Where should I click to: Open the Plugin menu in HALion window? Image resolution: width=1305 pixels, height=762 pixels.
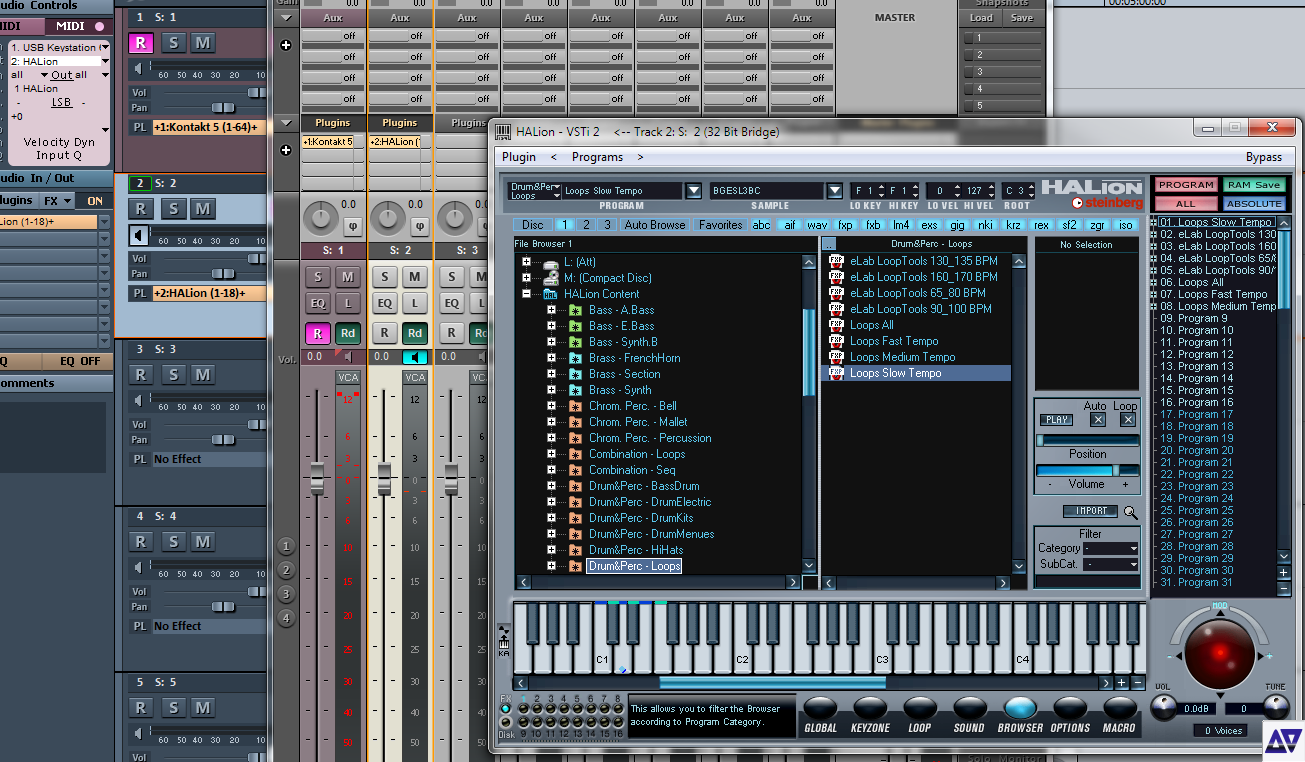coord(519,157)
